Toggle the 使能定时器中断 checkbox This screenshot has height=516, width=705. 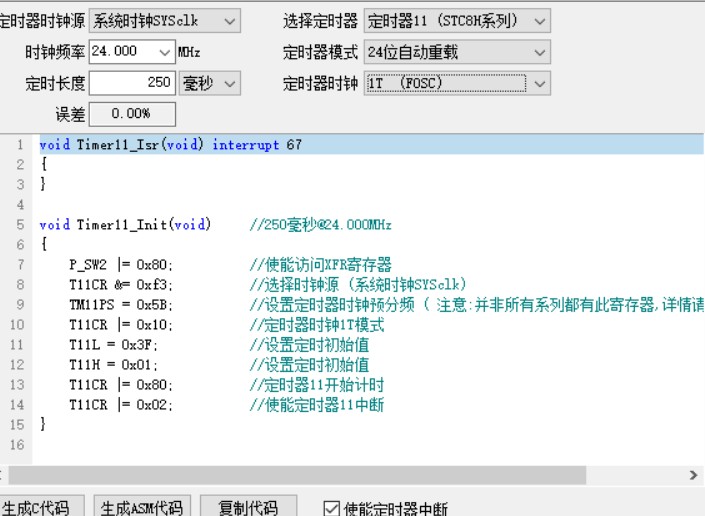(332, 508)
